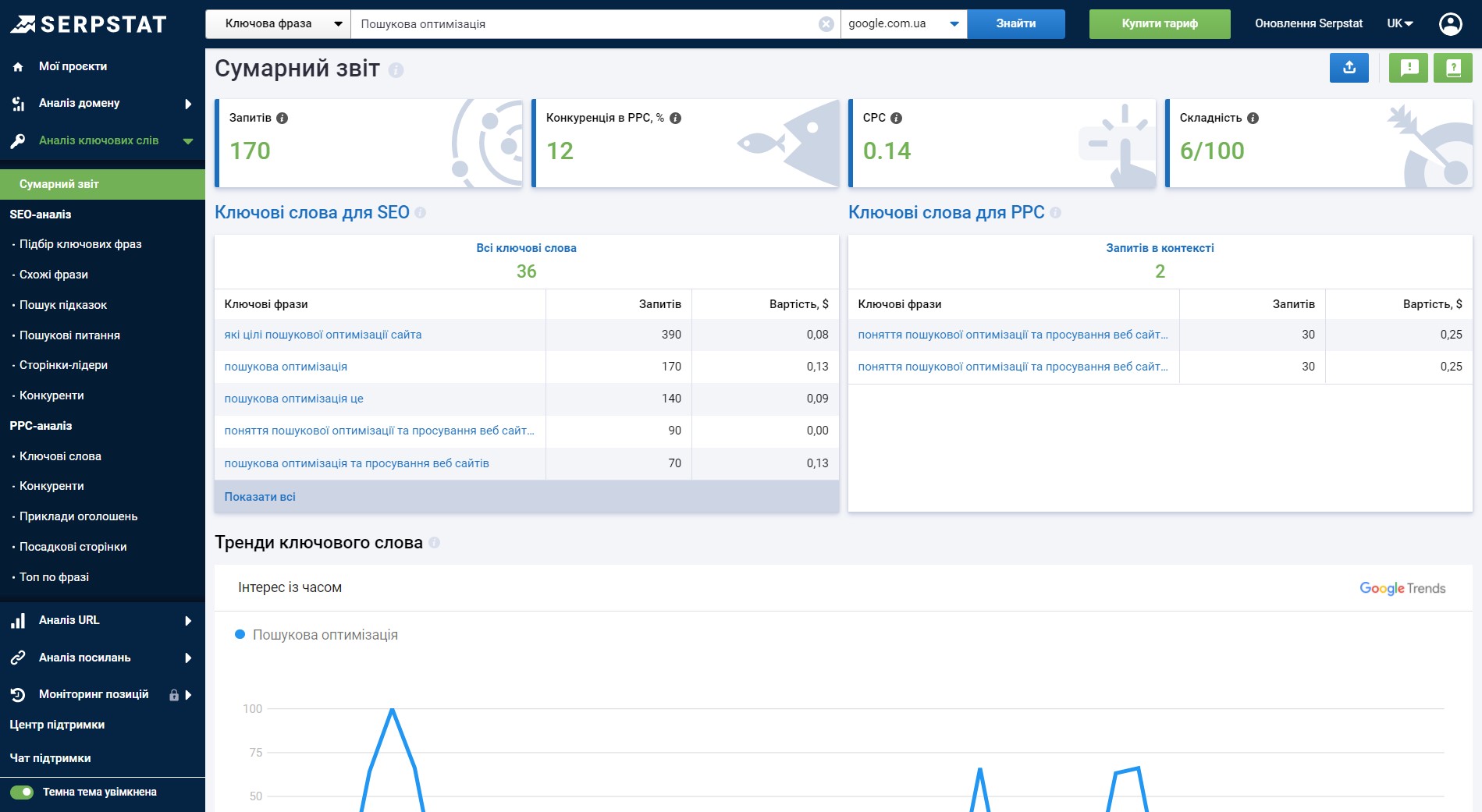Toggle the Темна тема dark theme switch
1482x812 pixels.
click(22, 792)
